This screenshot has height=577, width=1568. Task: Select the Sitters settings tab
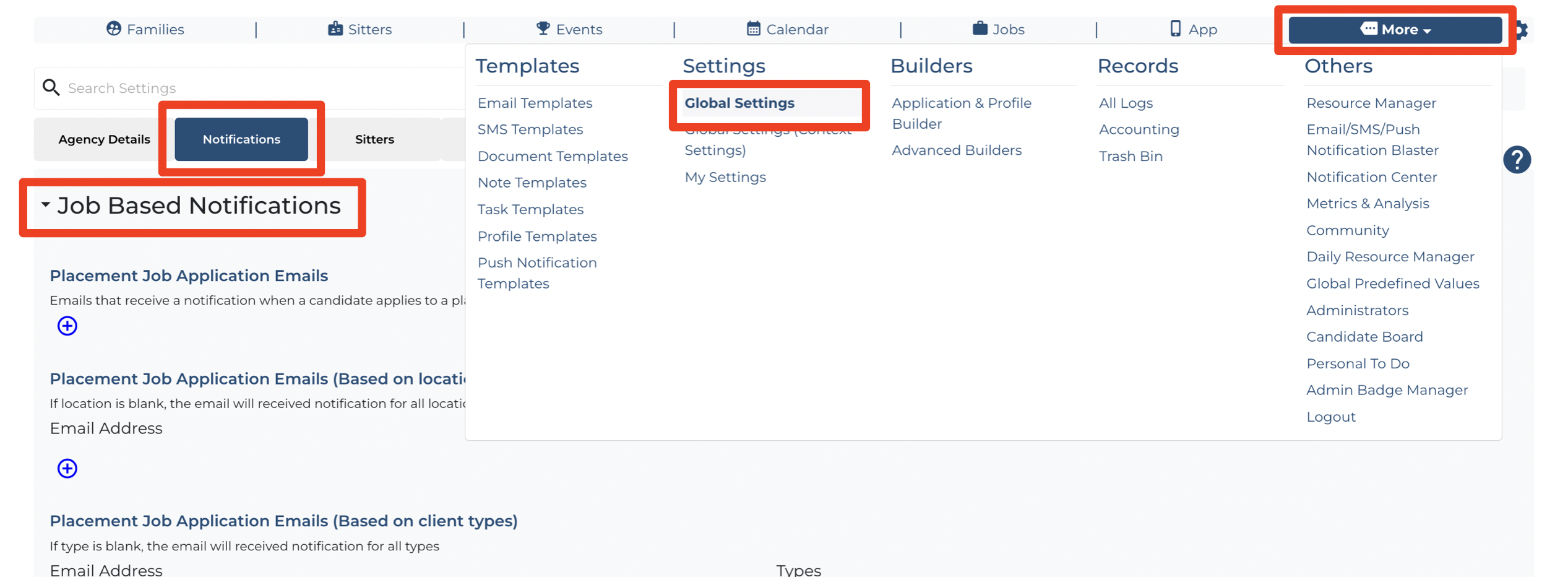click(374, 139)
